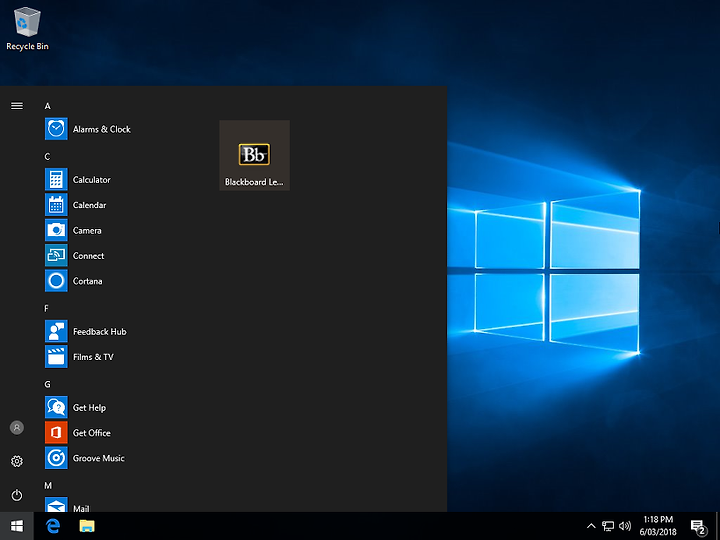Click the letter C section header
The image size is (720, 540).
(x=47, y=157)
